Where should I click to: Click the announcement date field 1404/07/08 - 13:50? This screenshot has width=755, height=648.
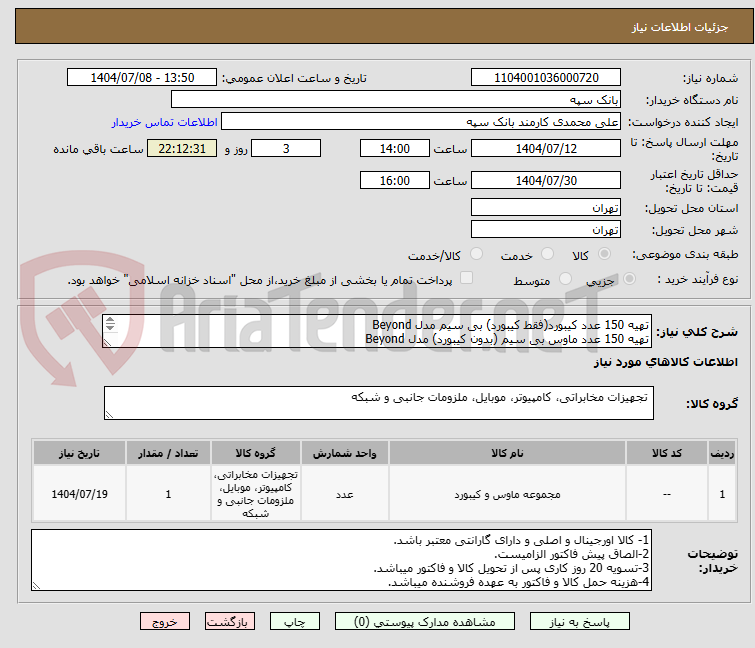pyautogui.click(x=142, y=78)
